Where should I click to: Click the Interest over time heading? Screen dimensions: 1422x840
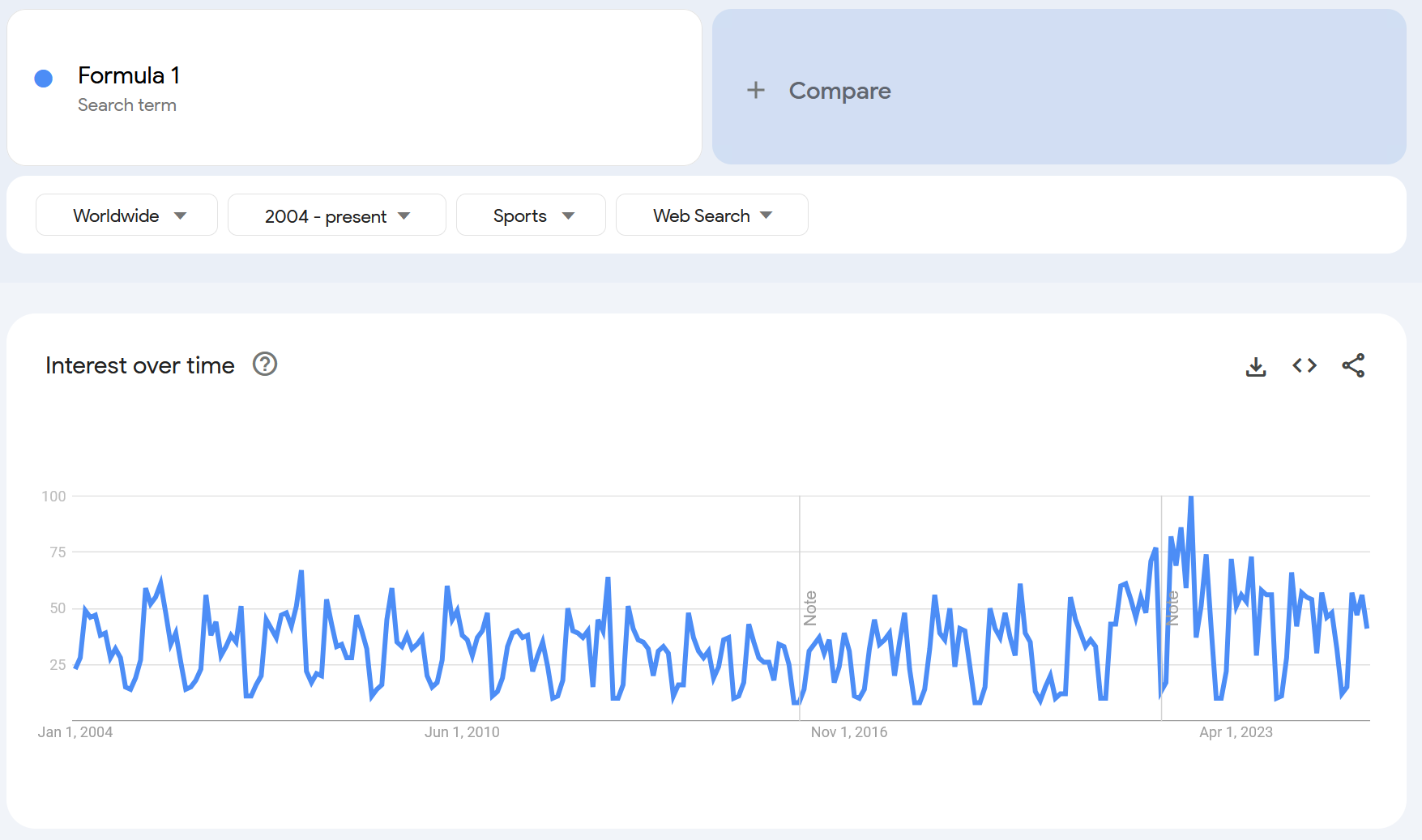tap(140, 365)
